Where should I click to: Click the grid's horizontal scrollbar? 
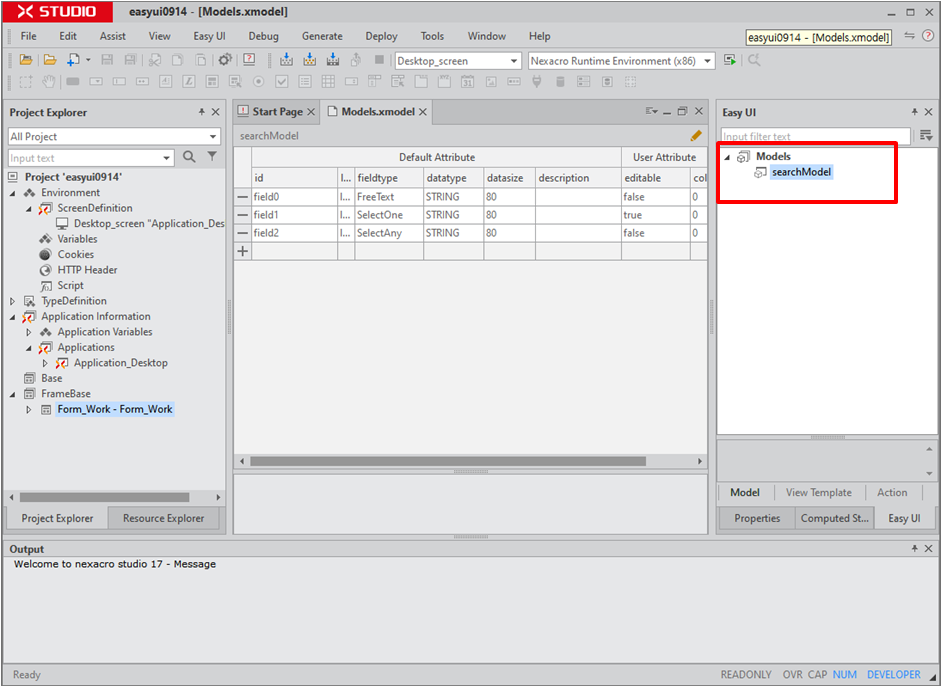pyautogui.click(x=448, y=461)
